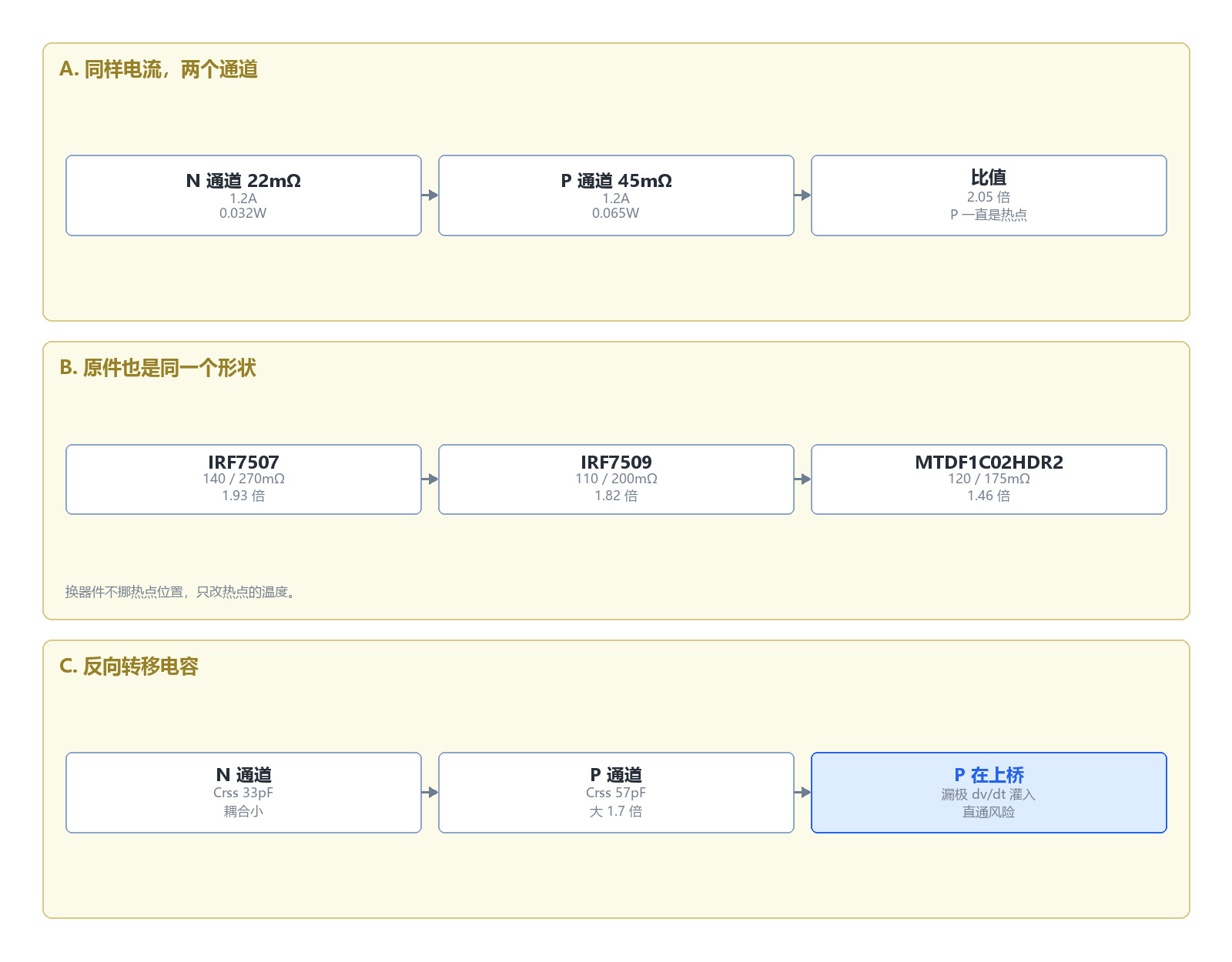Click the text 直通风险
The image size is (1232, 962).
point(989,812)
